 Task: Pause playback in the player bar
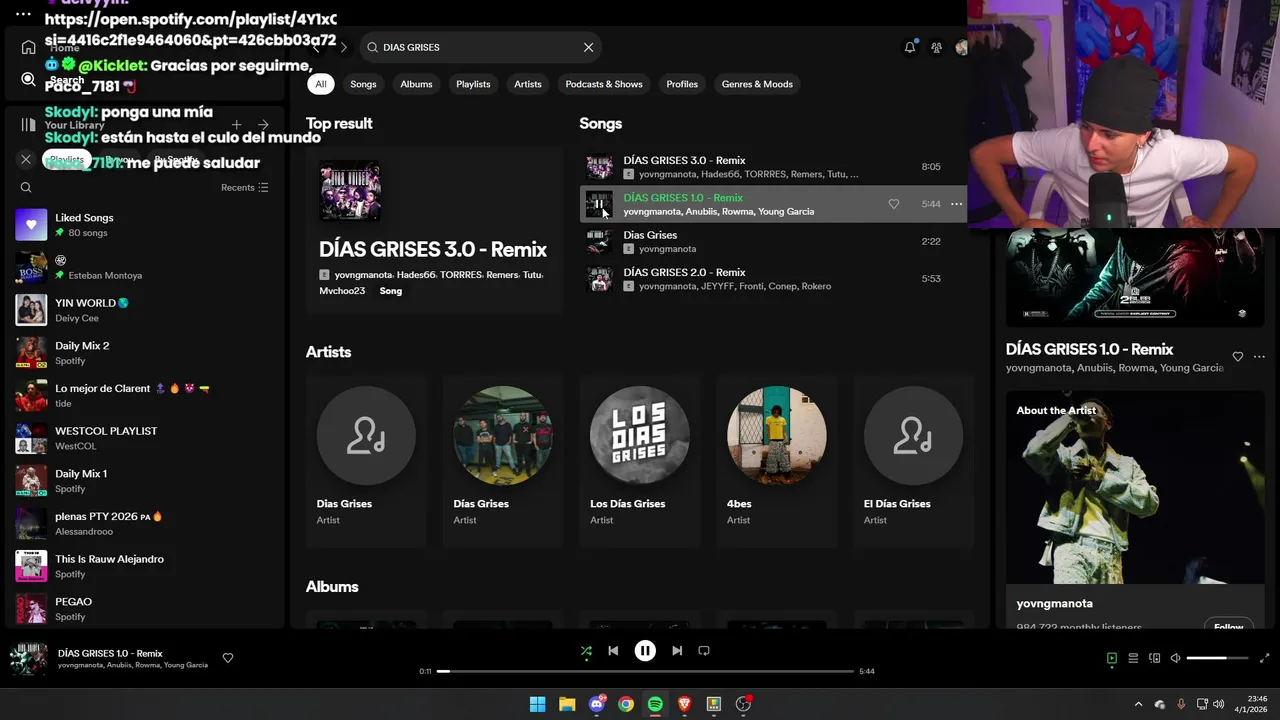(x=645, y=651)
